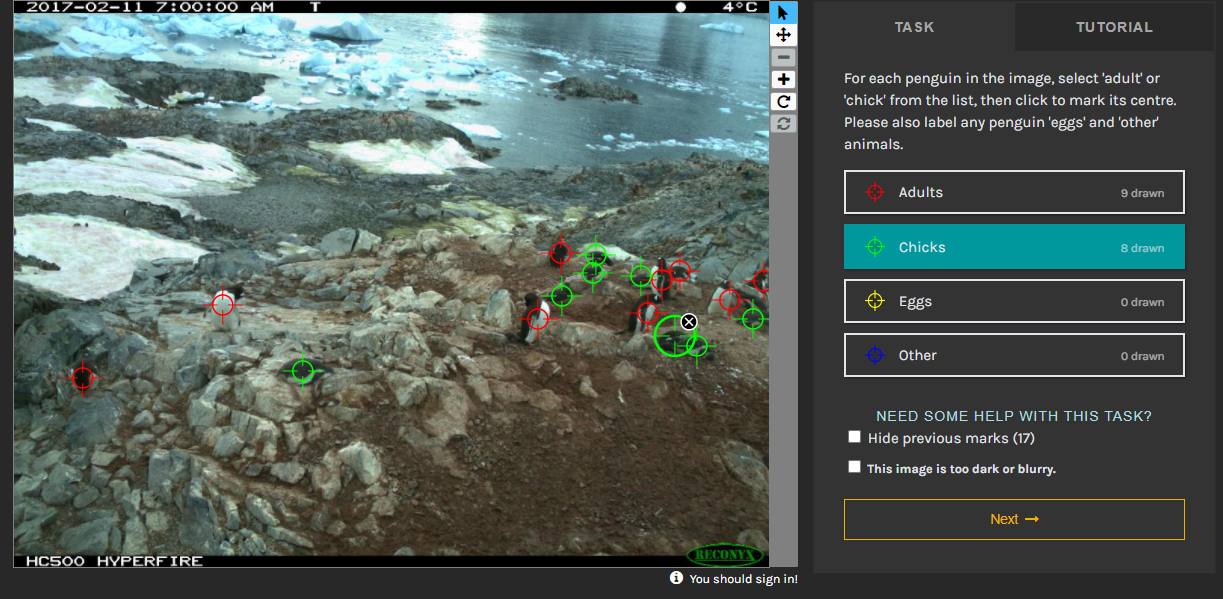Click the zoom in plus button
Image resolution: width=1223 pixels, height=599 pixels.
pos(784,79)
